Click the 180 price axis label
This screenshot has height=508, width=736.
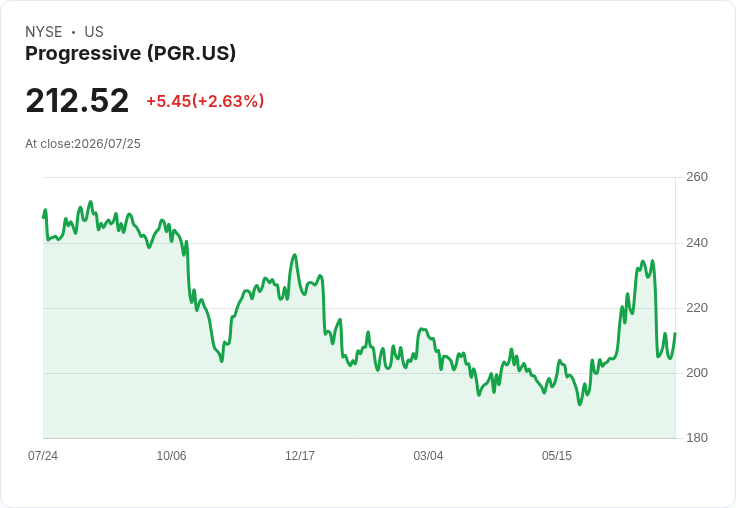click(697, 438)
